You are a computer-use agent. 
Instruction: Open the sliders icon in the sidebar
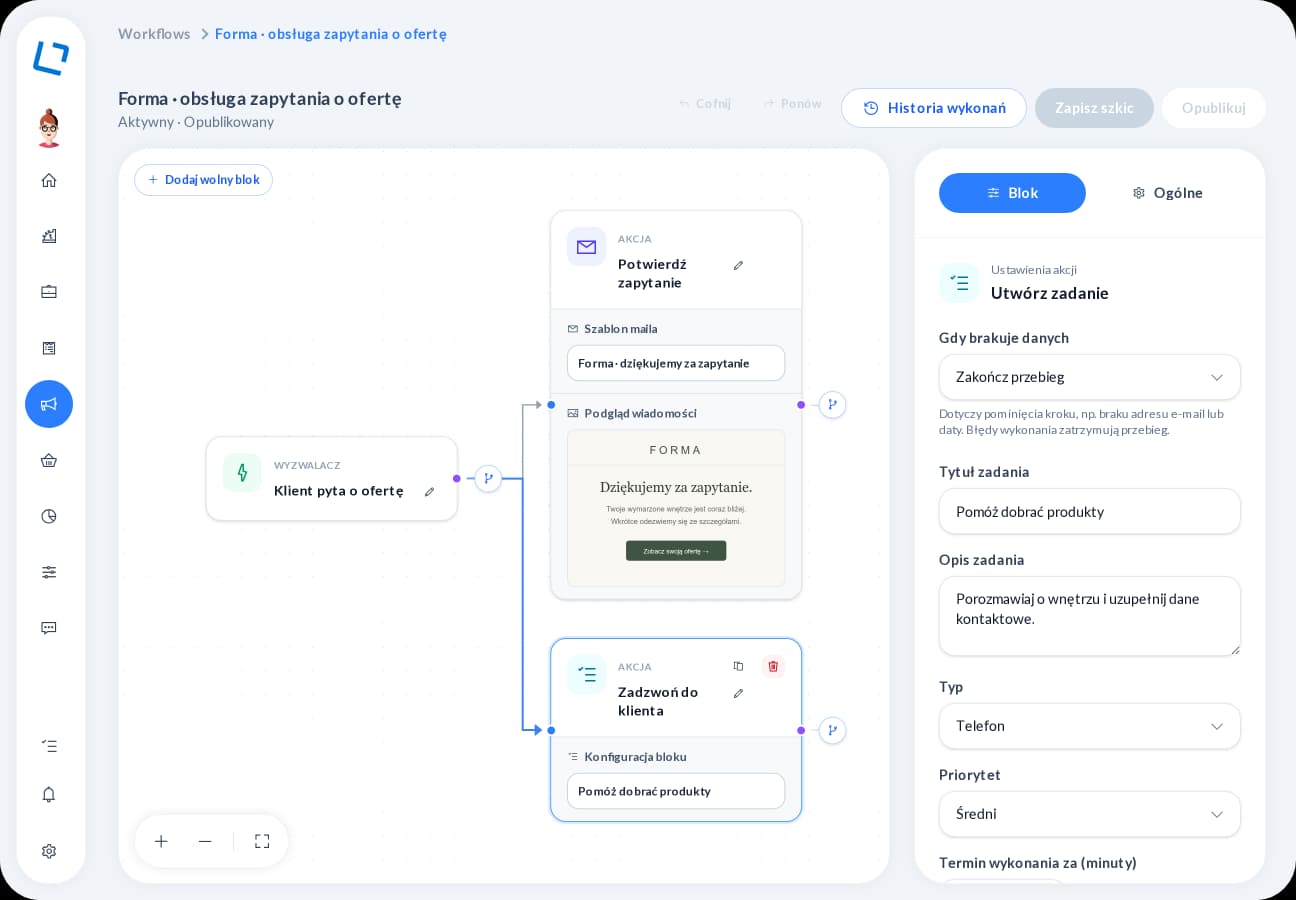pyautogui.click(x=49, y=572)
